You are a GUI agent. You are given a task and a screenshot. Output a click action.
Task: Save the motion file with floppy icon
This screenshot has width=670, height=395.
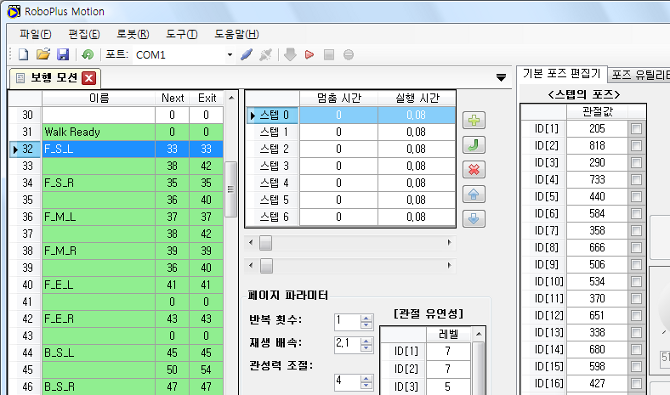tap(63, 55)
